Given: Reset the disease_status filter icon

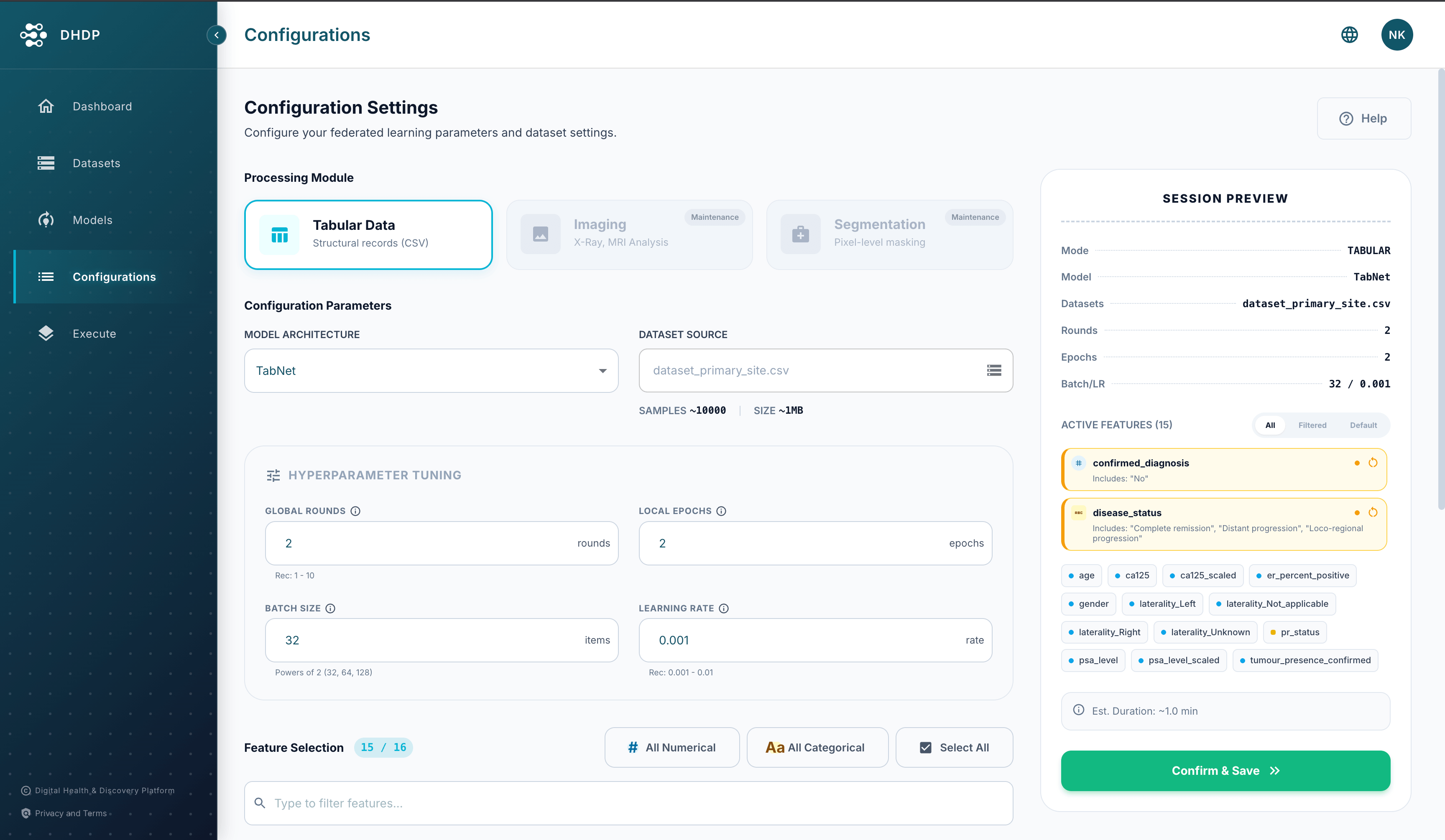Looking at the screenshot, I should pyautogui.click(x=1373, y=513).
